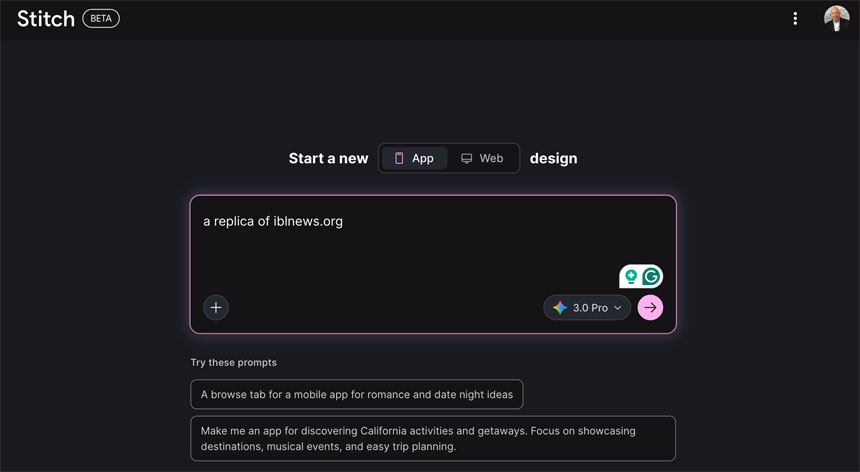Use the California activities and getaways prompt
Image resolution: width=860 pixels, height=472 pixels.
tap(433, 439)
